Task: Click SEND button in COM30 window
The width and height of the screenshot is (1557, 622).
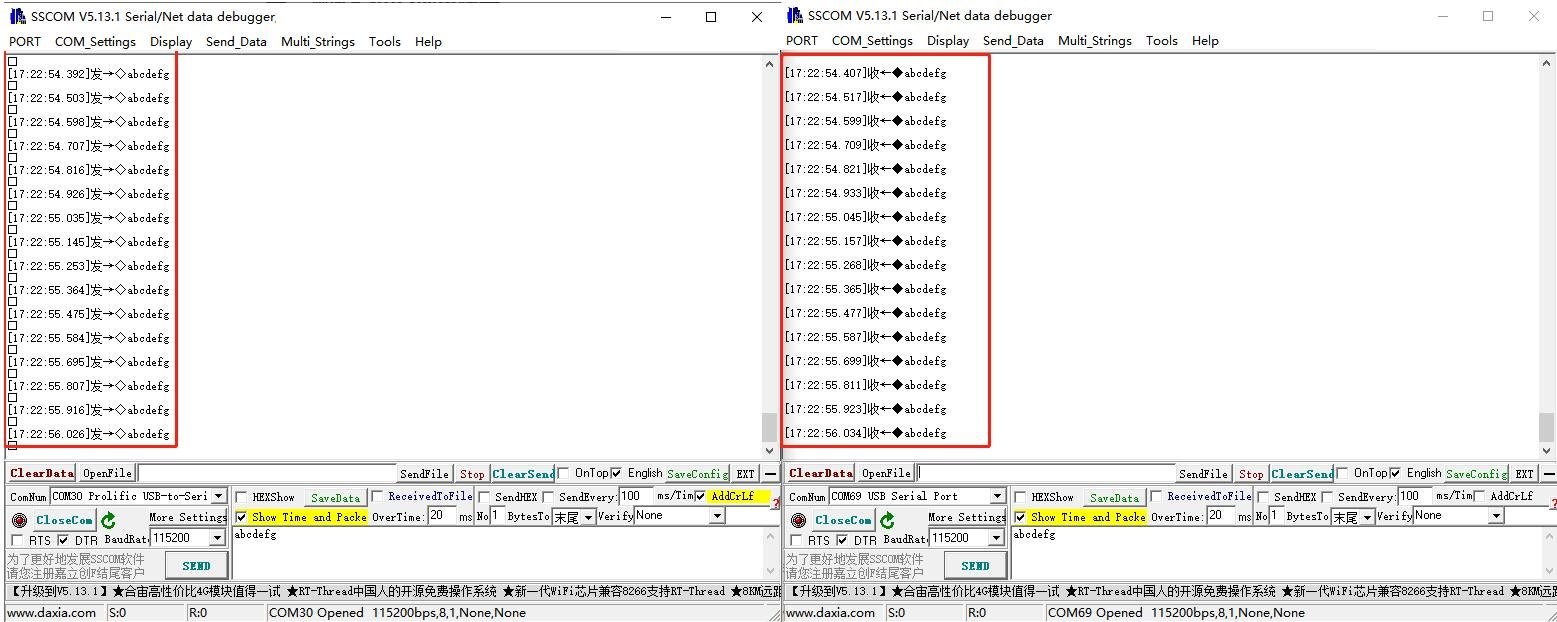Action: coord(196,566)
